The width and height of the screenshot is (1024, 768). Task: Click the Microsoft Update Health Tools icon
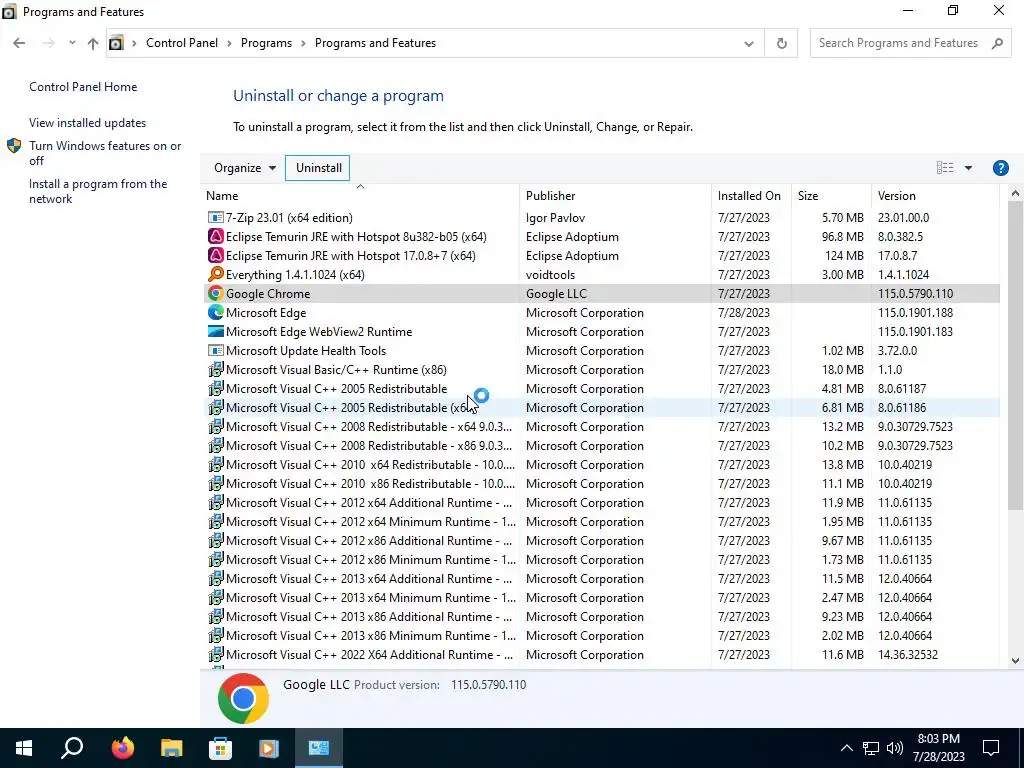[x=216, y=351]
